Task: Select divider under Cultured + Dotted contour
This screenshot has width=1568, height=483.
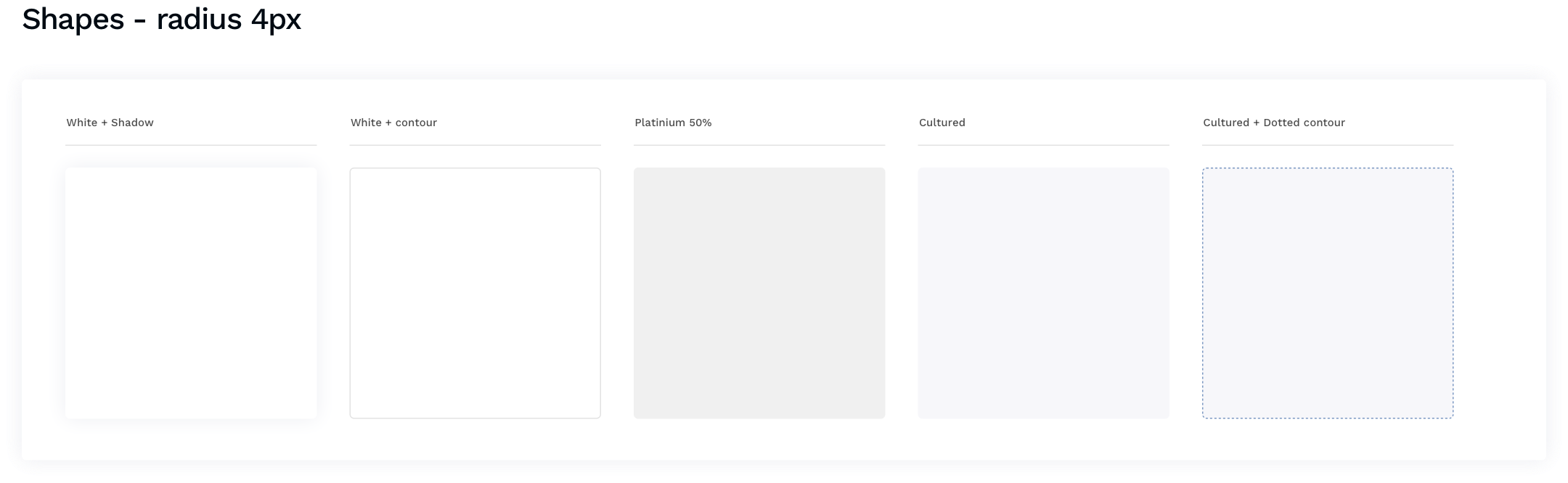Action: pos(1328,145)
